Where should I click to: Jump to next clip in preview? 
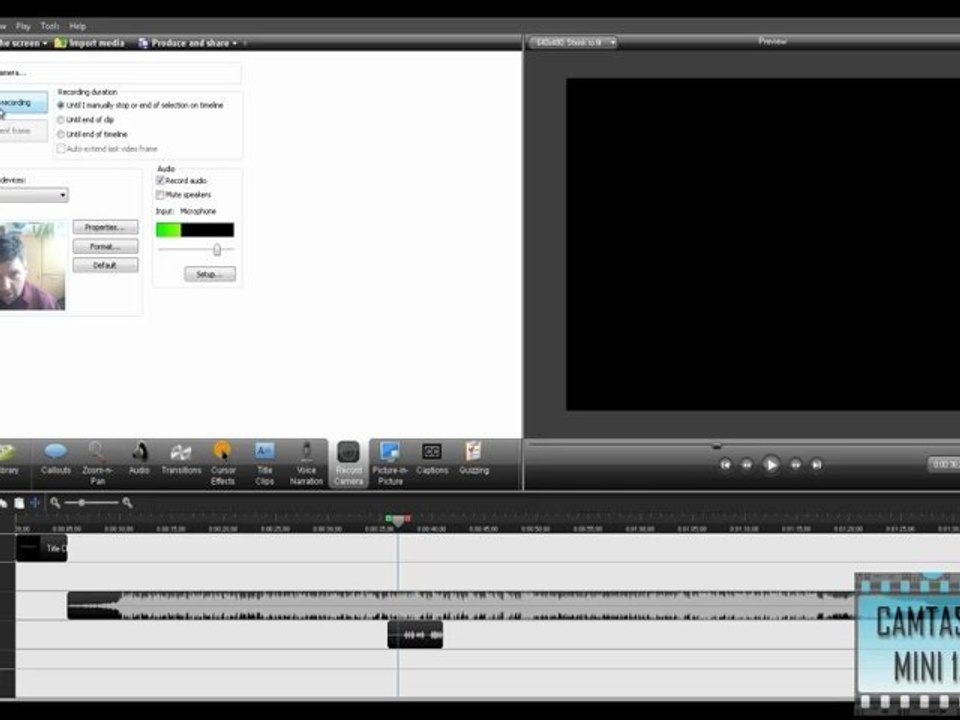[x=817, y=465]
